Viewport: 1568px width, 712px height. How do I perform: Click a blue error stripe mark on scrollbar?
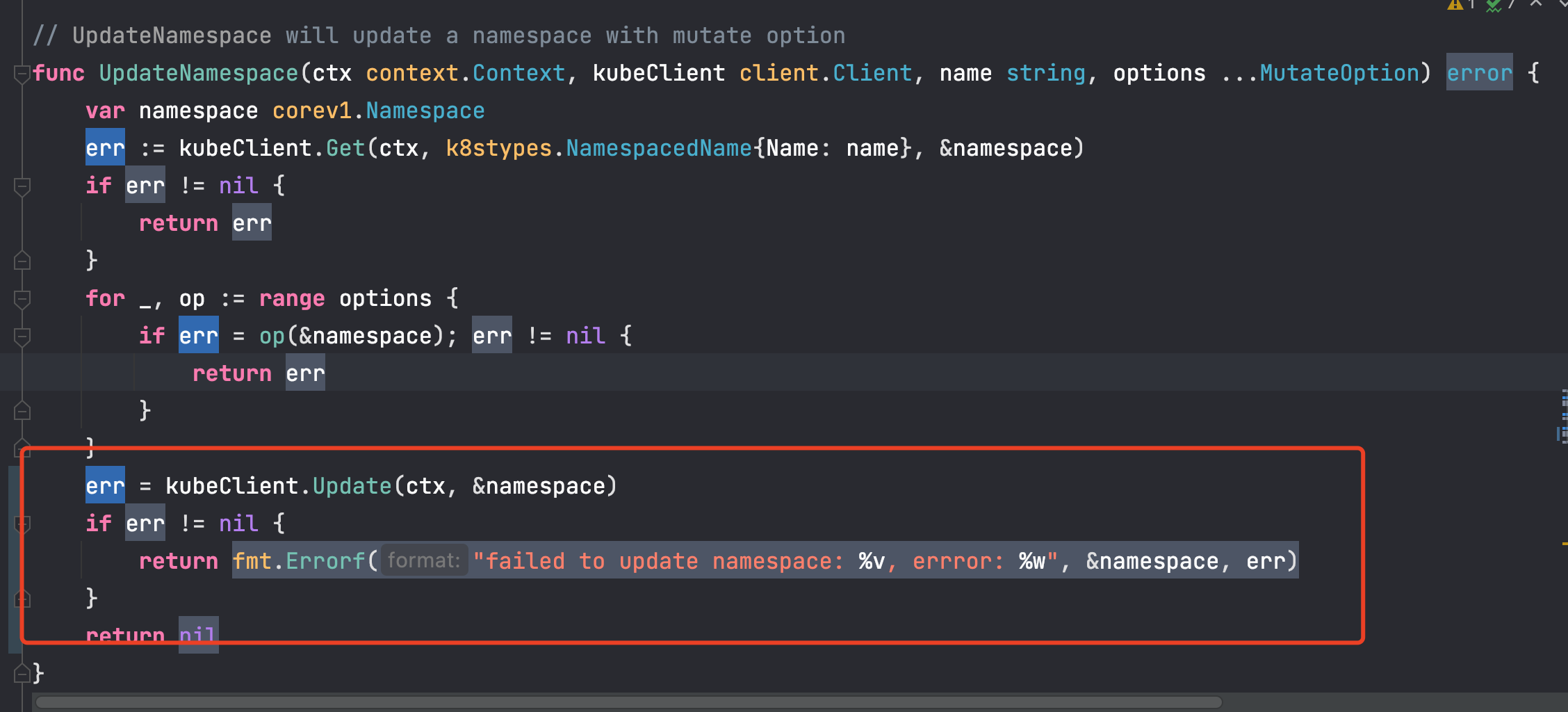coord(1565,398)
